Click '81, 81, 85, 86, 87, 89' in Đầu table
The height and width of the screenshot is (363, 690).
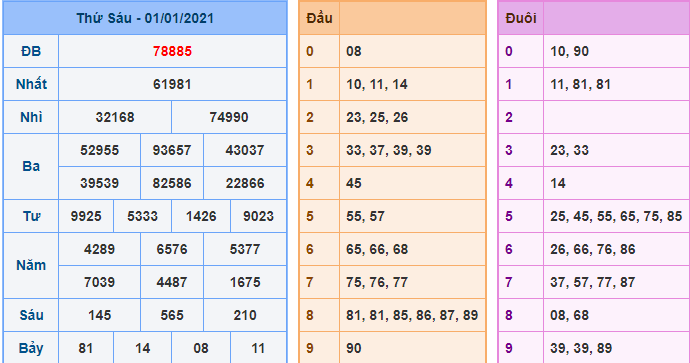tap(412, 315)
